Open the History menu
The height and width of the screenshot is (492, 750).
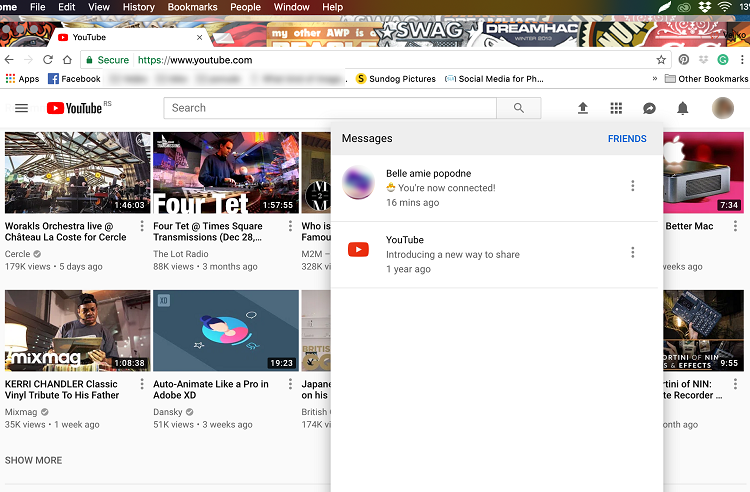click(x=139, y=7)
